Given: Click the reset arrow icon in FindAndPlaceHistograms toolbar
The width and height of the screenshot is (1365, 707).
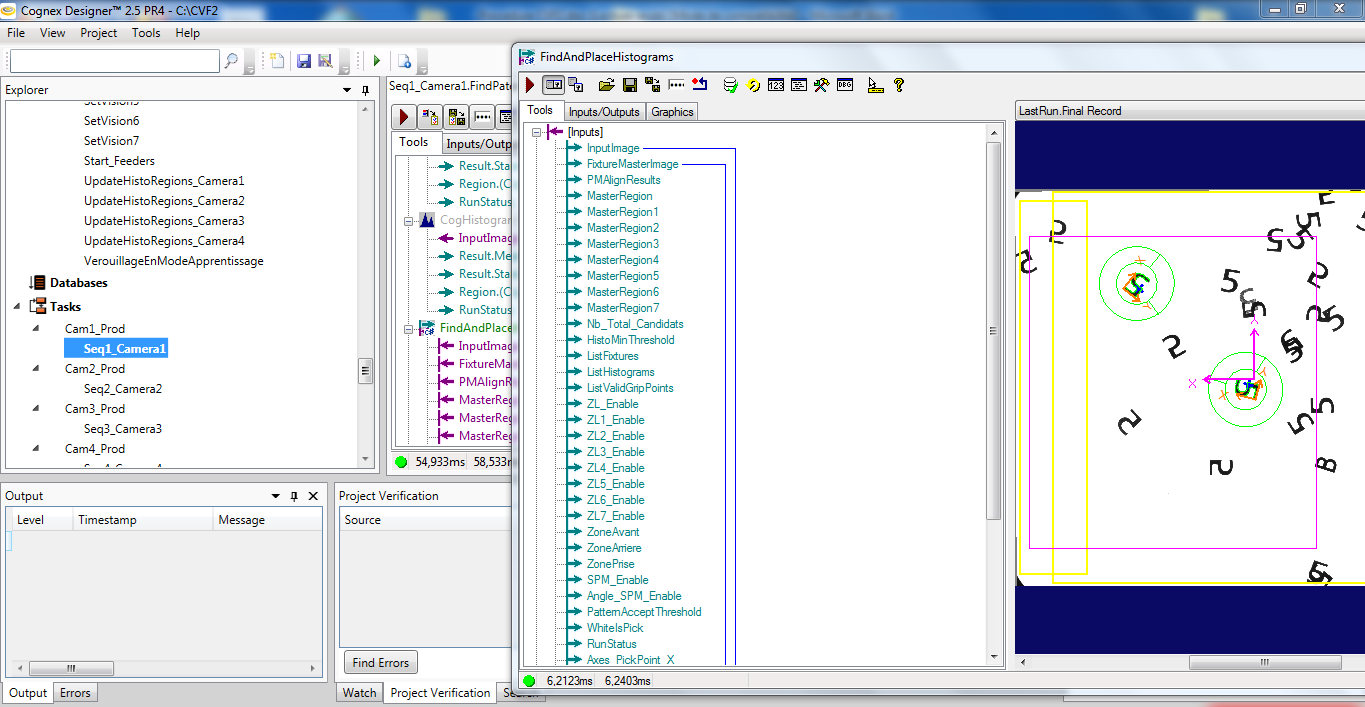Looking at the screenshot, I should click(700, 85).
